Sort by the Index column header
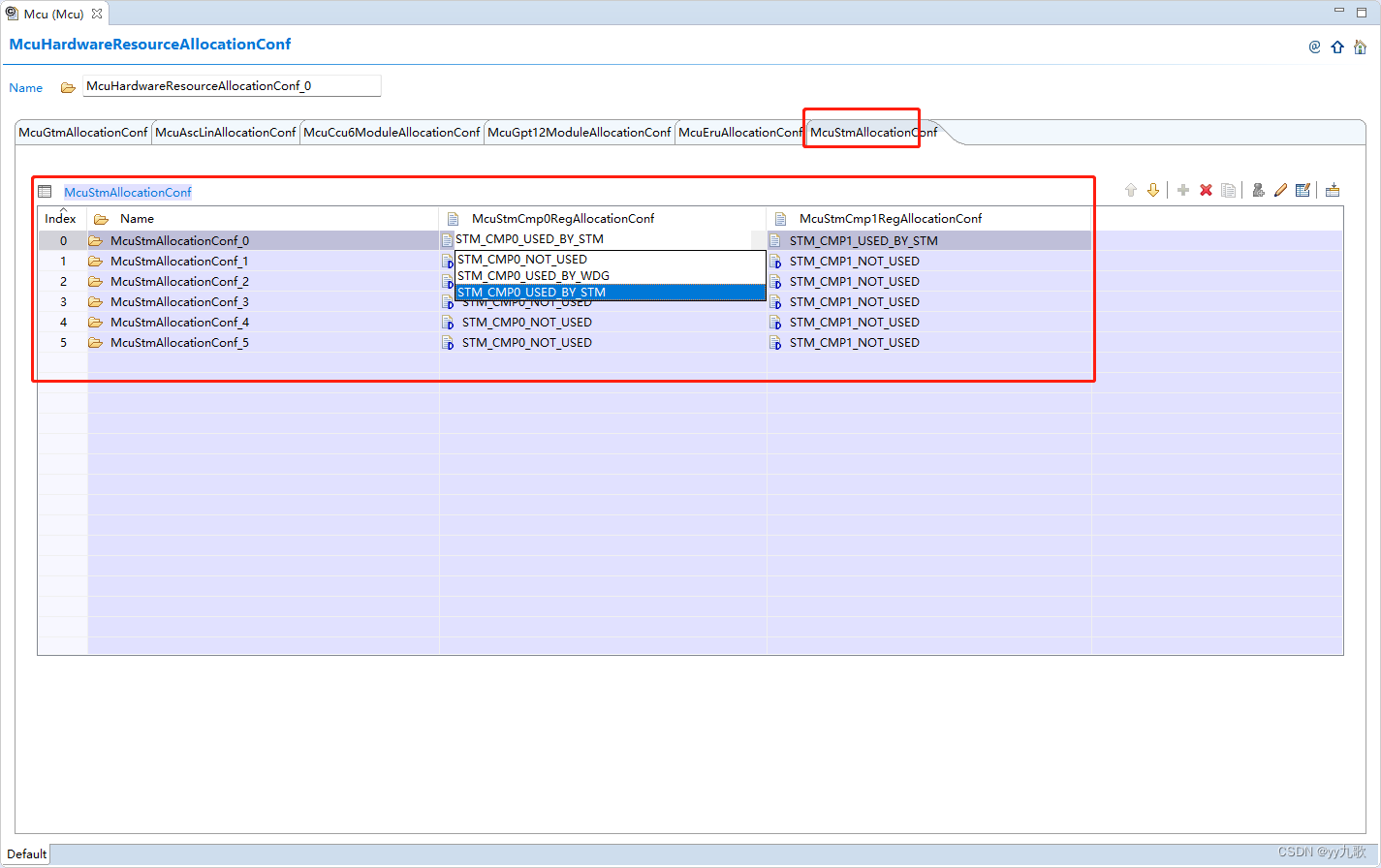The height and width of the screenshot is (868, 1381). click(x=62, y=219)
